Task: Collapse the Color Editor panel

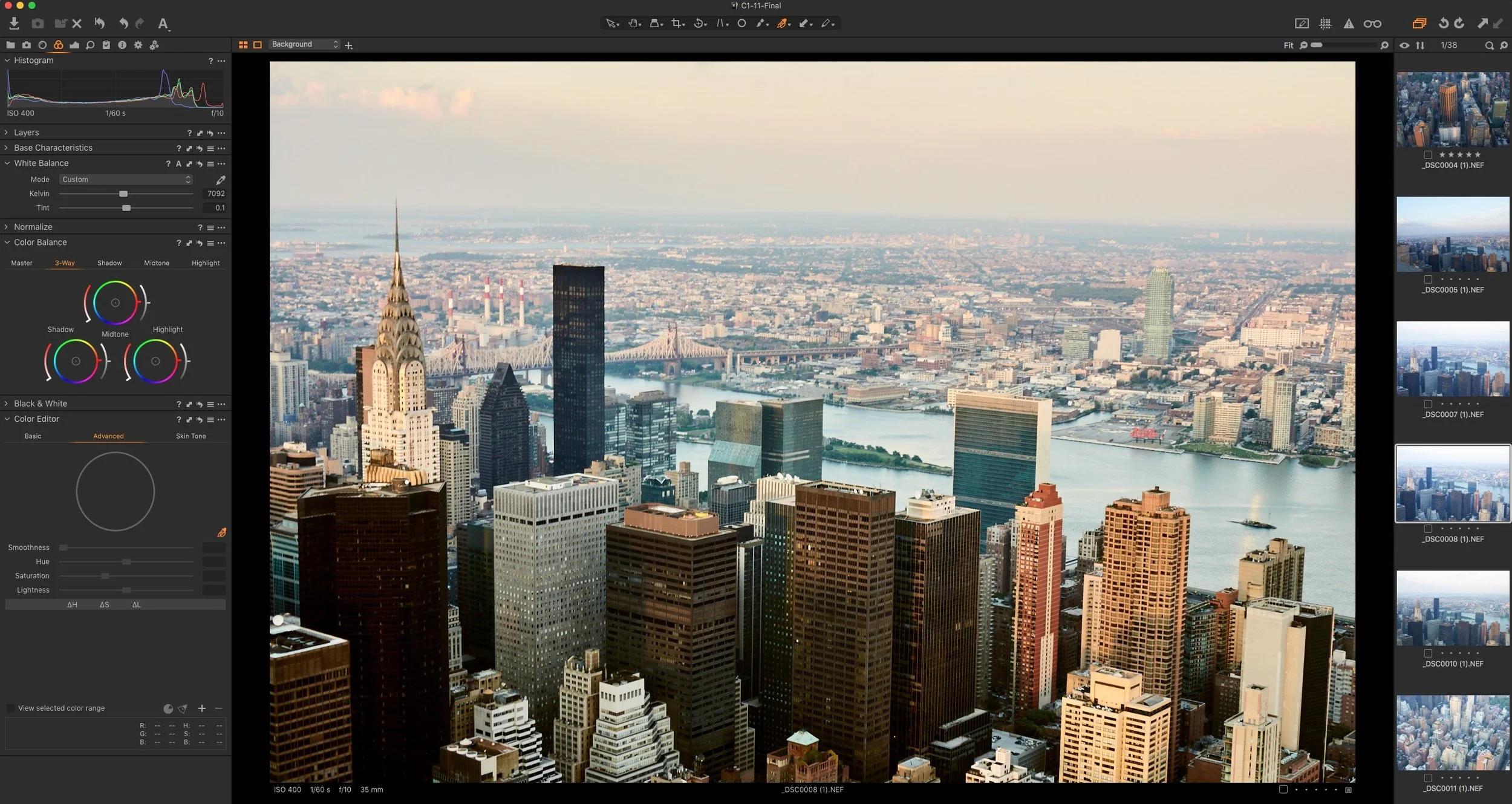Action: tap(7, 419)
